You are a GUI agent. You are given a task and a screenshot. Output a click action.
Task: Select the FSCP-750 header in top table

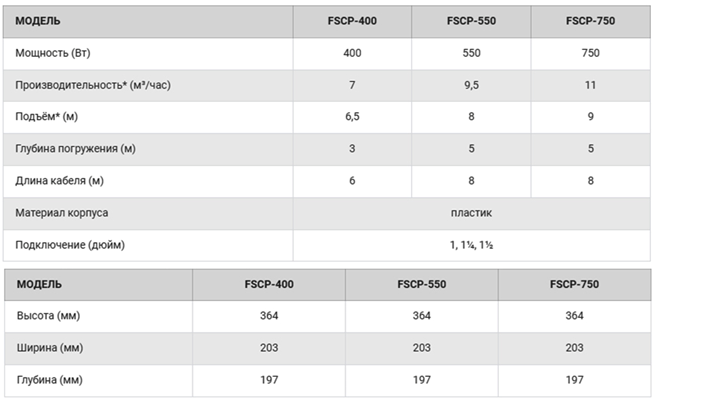[590, 21]
